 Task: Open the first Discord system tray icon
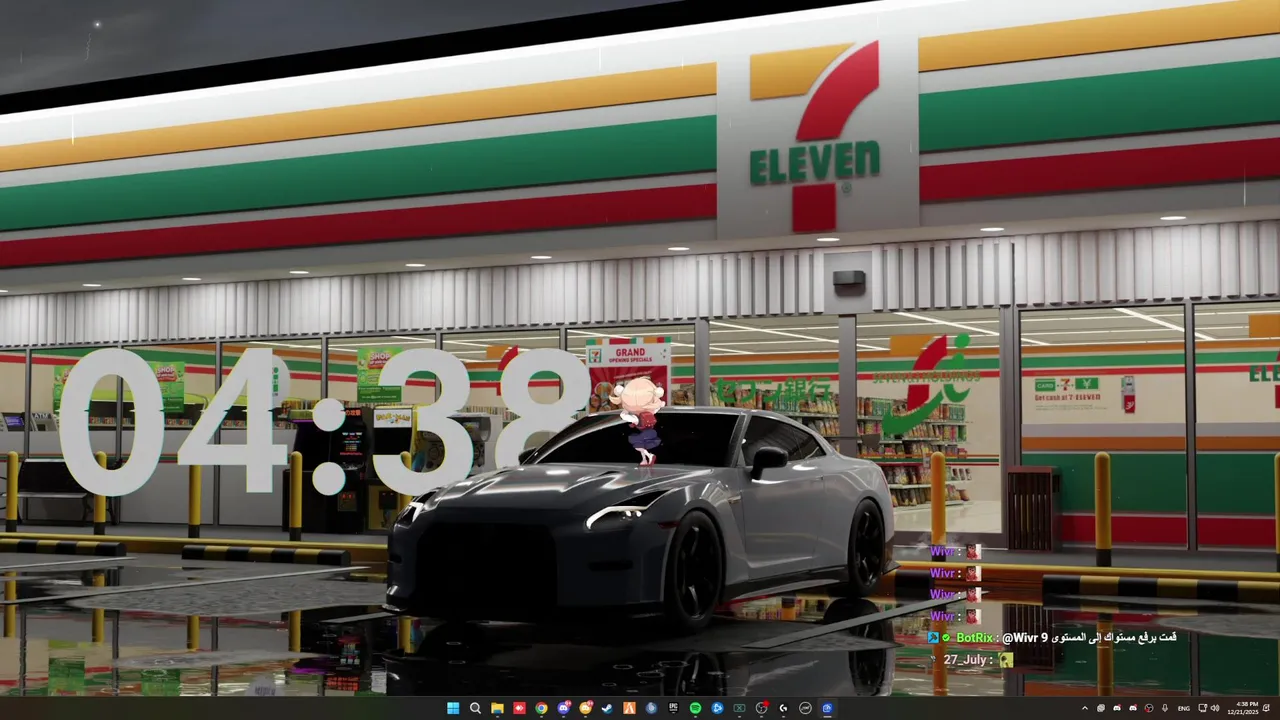tap(1117, 708)
